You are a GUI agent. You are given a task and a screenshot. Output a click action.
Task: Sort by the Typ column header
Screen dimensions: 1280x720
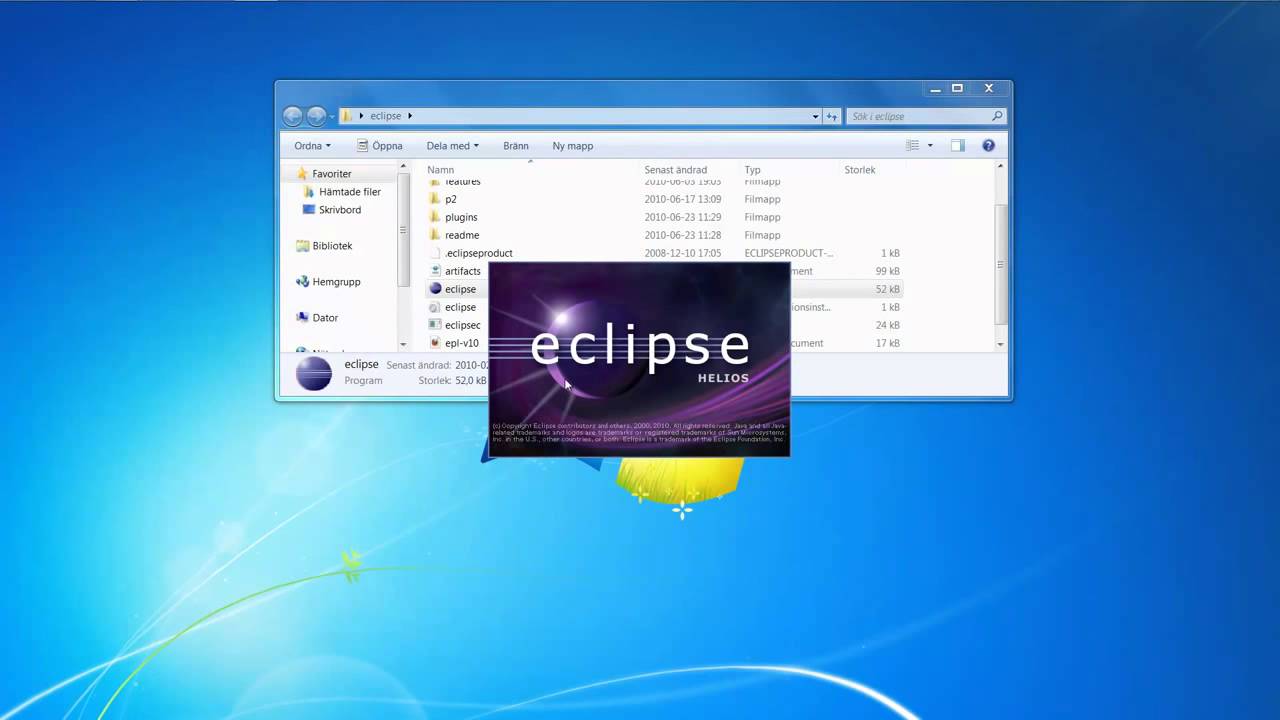752,170
